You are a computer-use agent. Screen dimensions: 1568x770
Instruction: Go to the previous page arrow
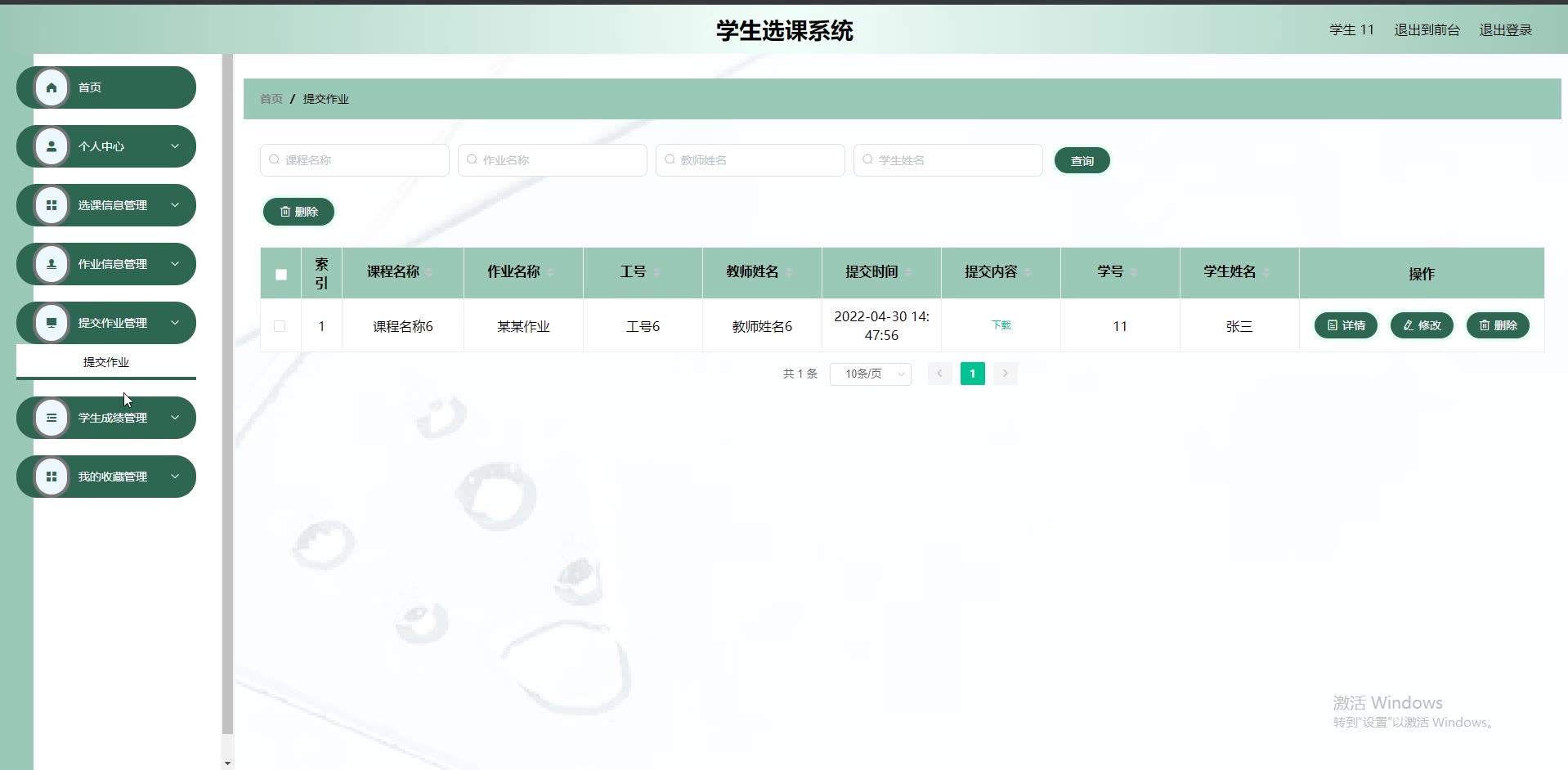point(940,374)
